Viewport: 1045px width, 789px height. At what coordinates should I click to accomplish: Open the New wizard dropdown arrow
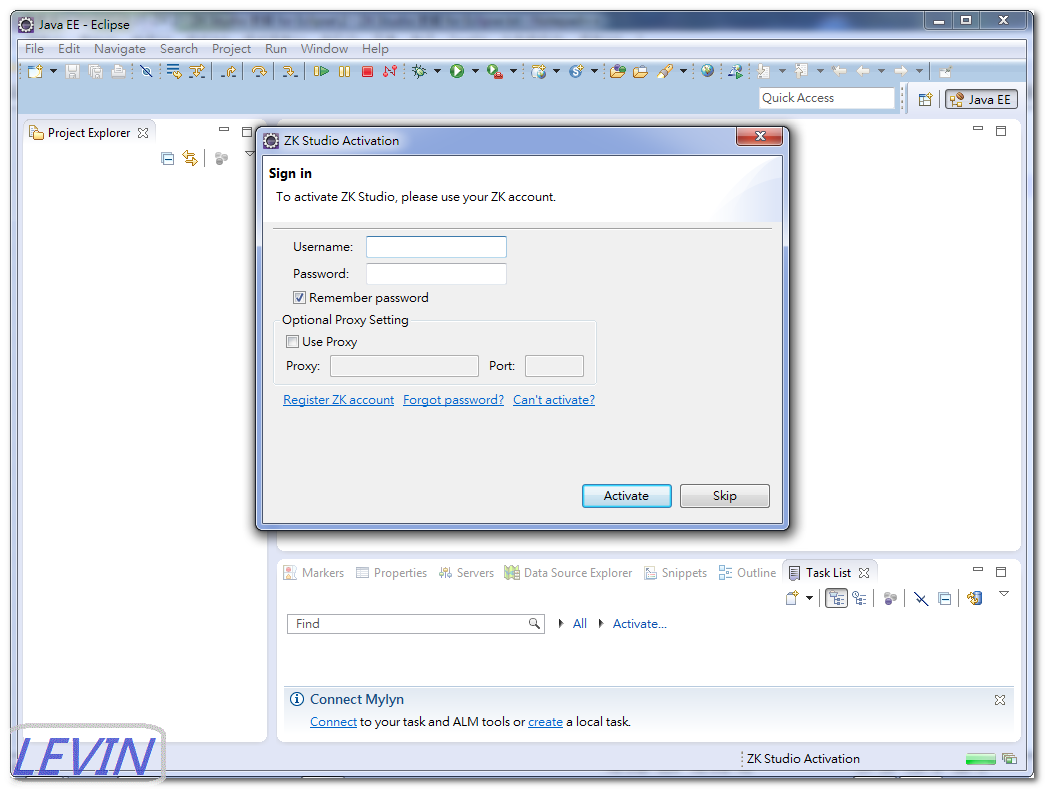(x=53, y=71)
